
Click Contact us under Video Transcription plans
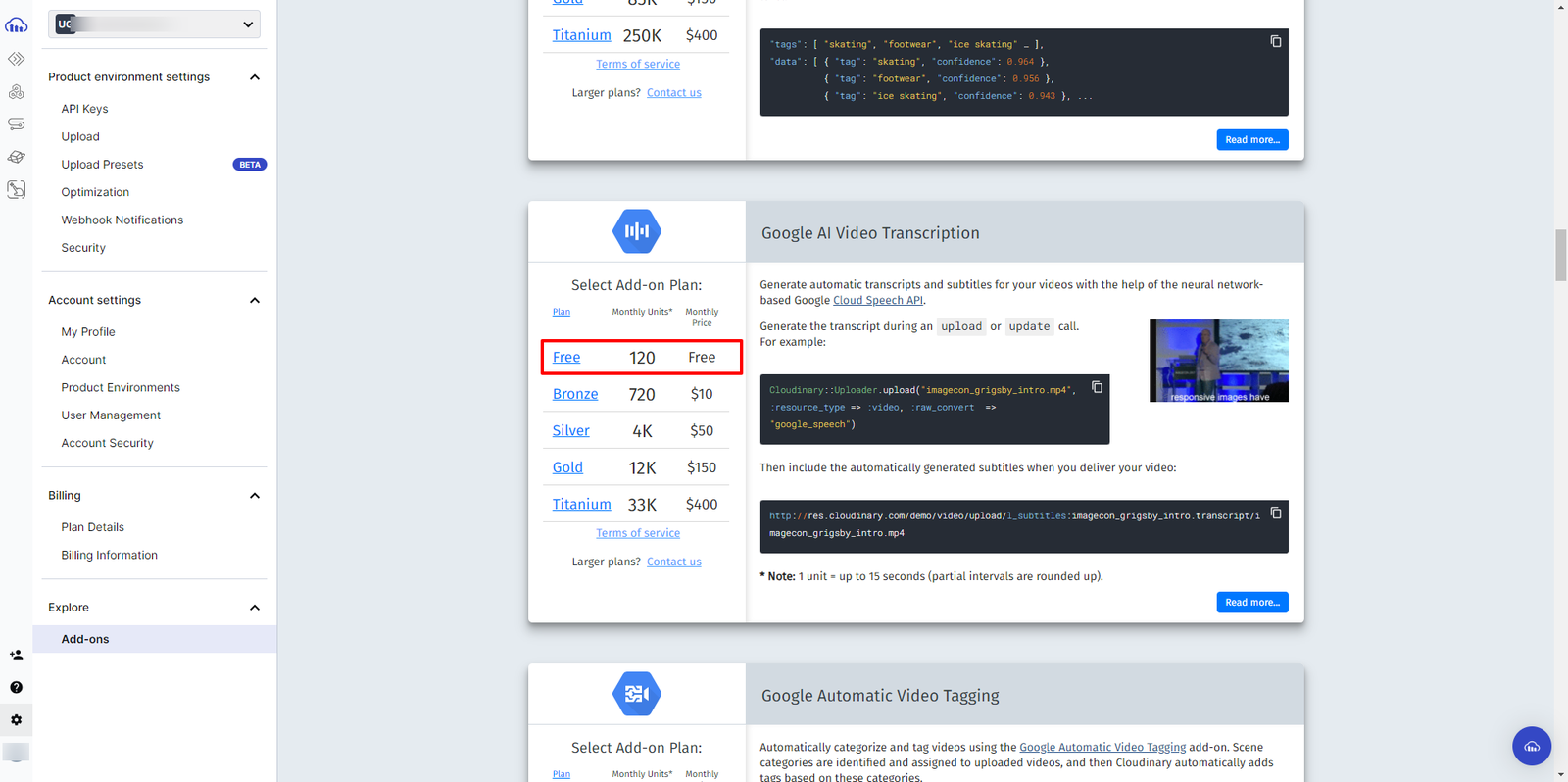coord(674,562)
